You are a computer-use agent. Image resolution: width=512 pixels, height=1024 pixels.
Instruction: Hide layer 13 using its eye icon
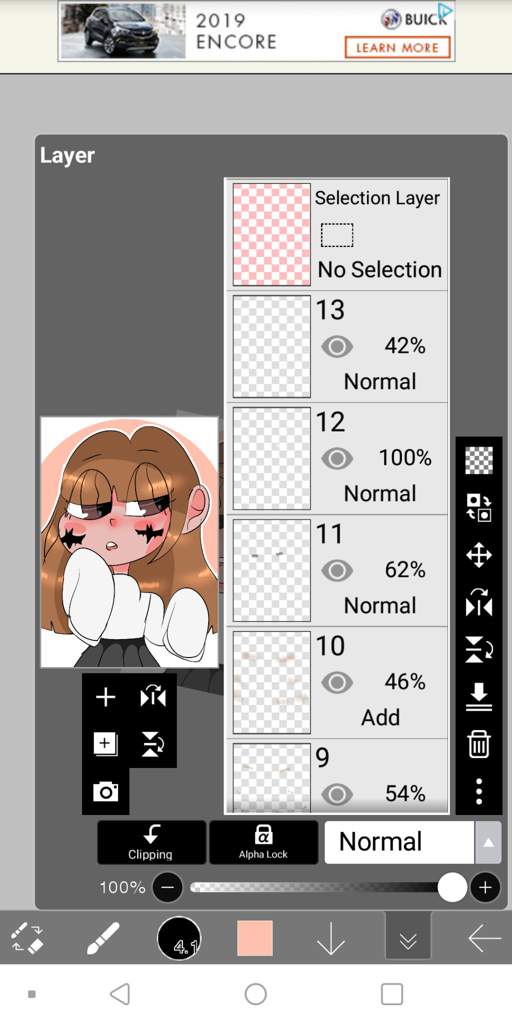click(x=337, y=346)
